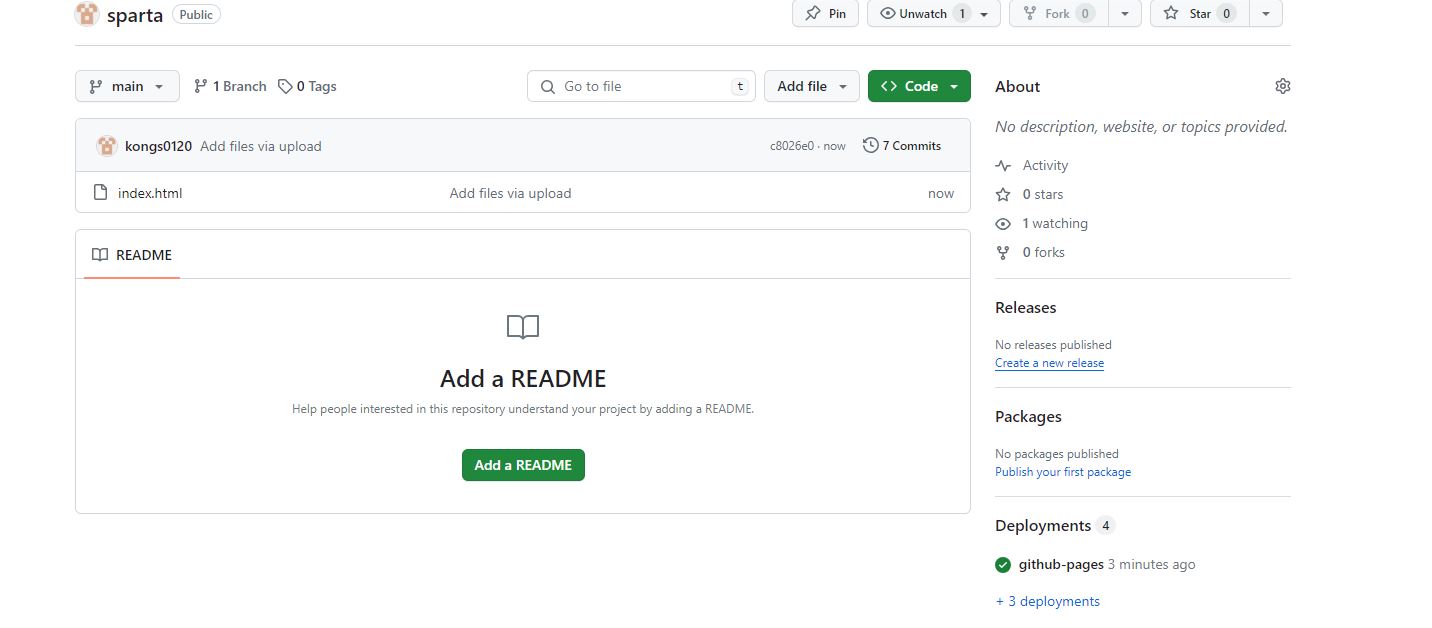
Task: Open the main branch switcher dropdown
Action: pyautogui.click(x=127, y=86)
